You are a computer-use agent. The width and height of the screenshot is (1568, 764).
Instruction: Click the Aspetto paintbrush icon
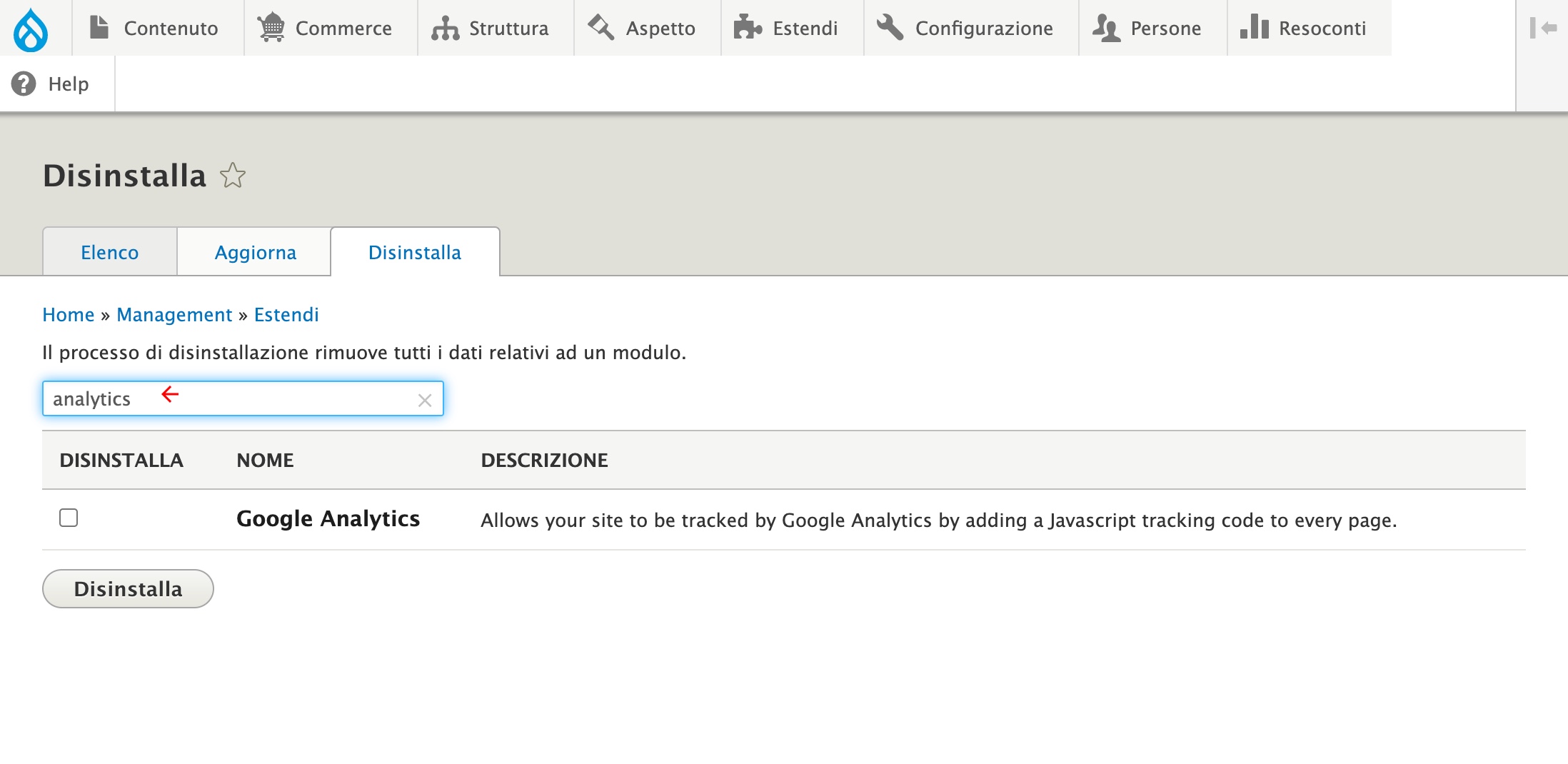click(601, 28)
